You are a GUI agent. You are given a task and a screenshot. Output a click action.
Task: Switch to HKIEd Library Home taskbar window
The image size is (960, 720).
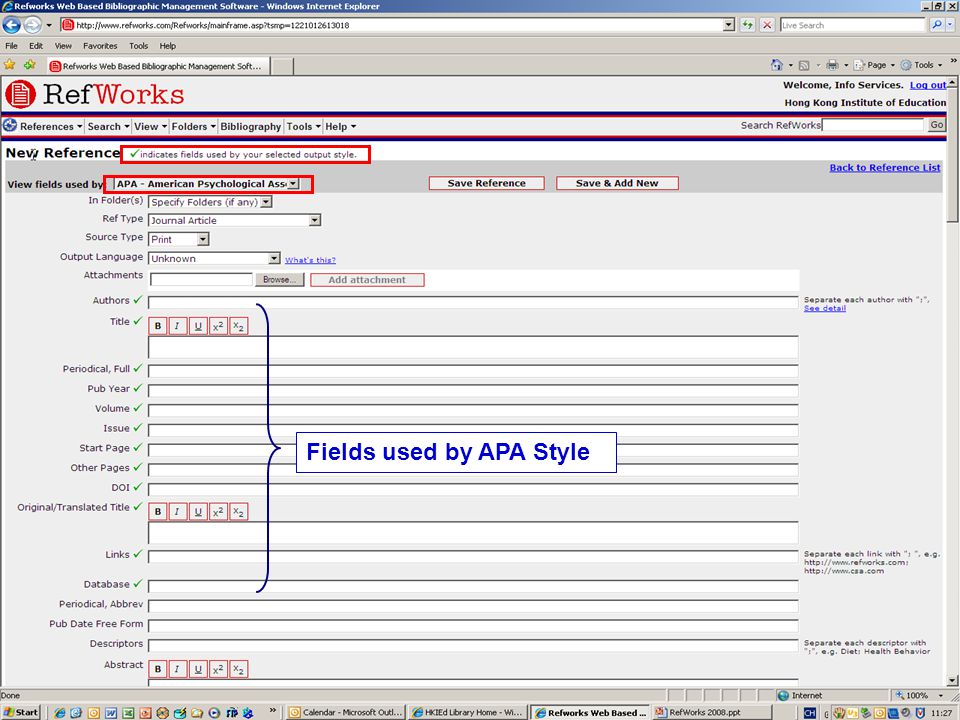[x=468, y=712]
